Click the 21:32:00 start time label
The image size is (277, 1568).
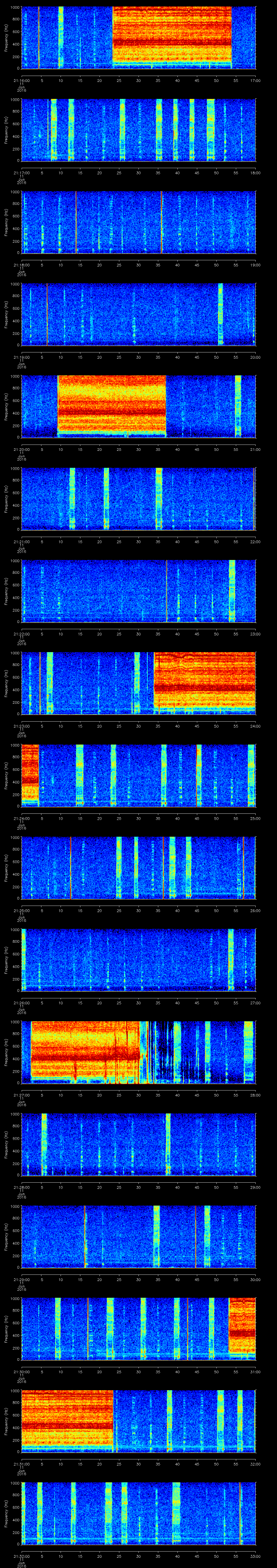pyautogui.click(x=21, y=1556)
